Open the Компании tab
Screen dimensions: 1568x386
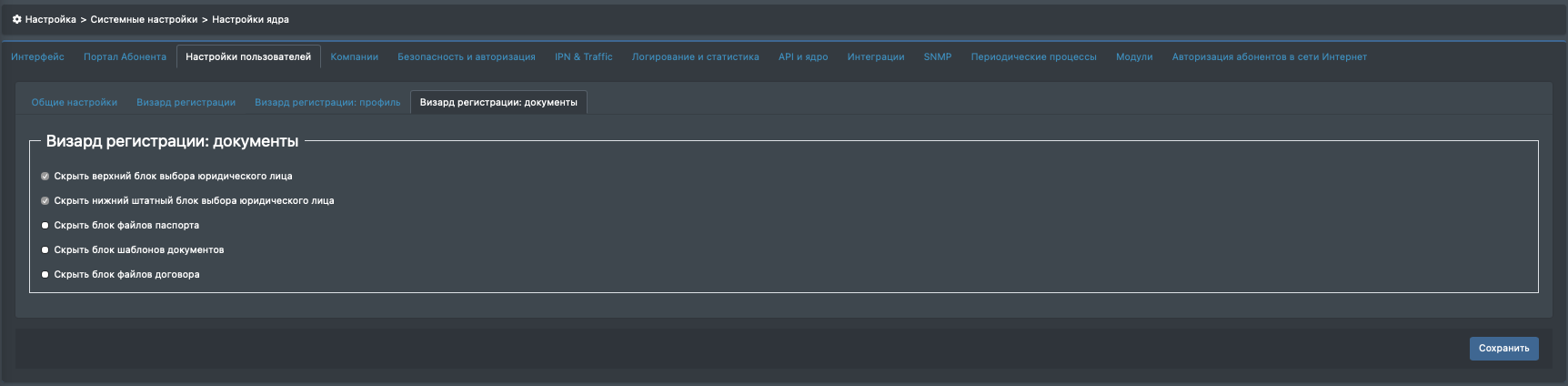(354, 56)
